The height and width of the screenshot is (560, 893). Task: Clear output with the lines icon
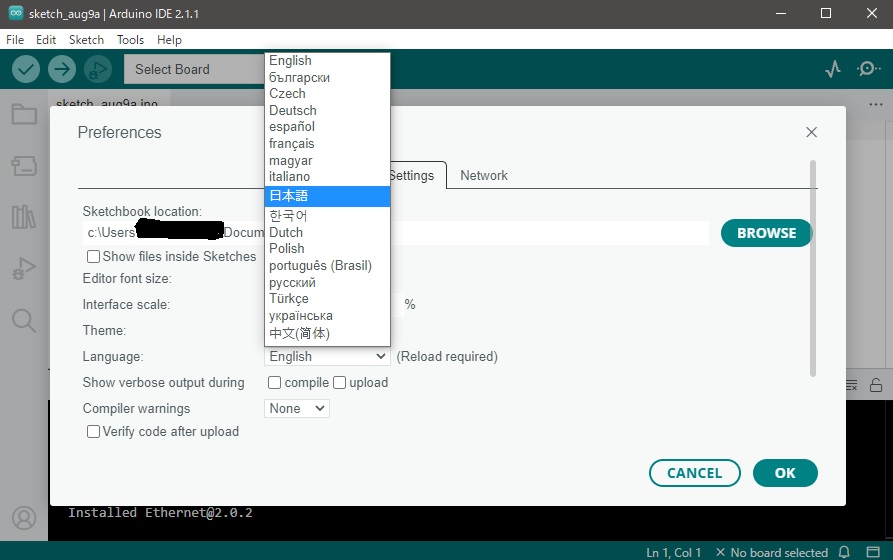(x=851, y=386)
